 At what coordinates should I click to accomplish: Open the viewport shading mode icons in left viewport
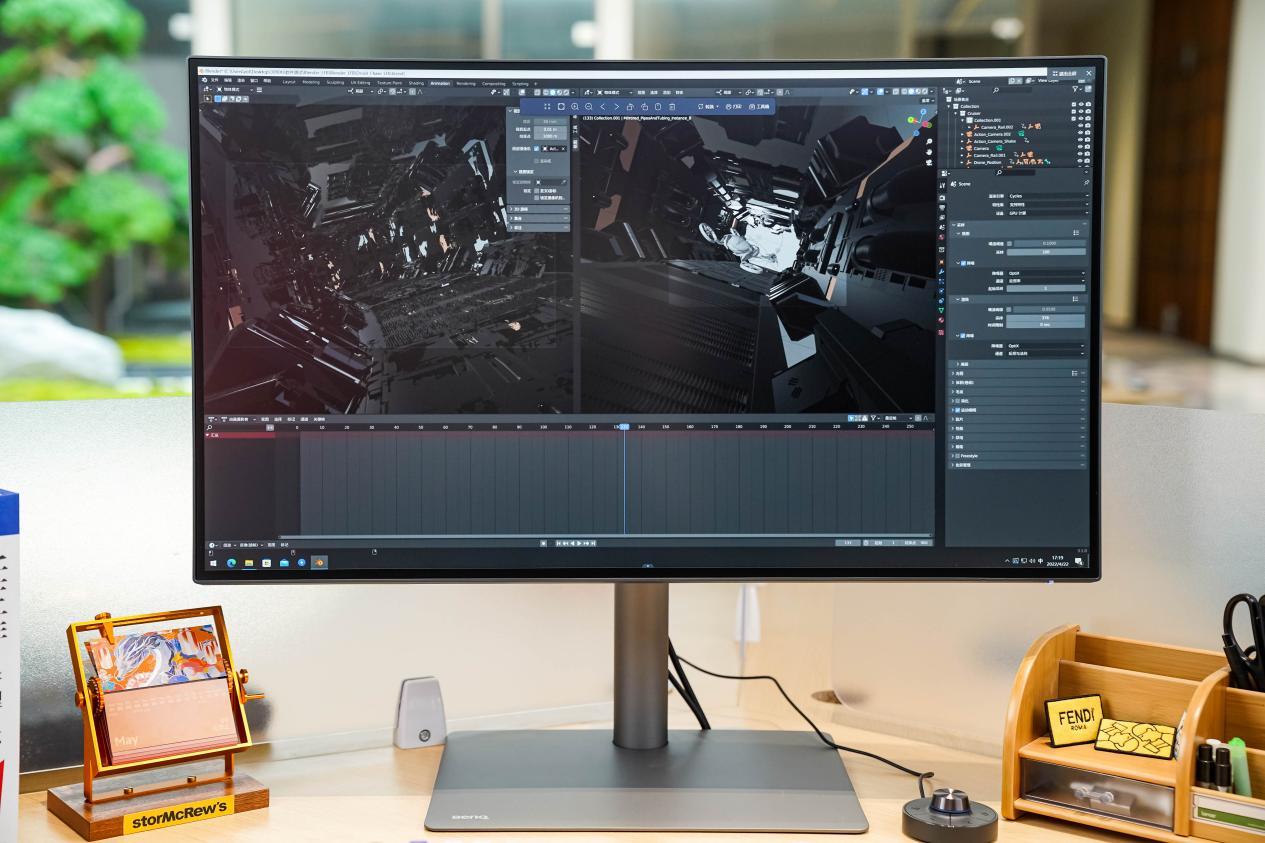[556, 92]
